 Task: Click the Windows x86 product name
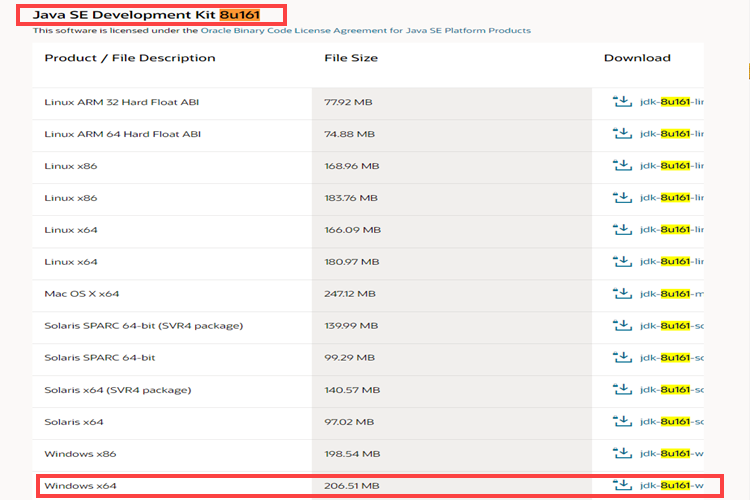coord(80,454)
